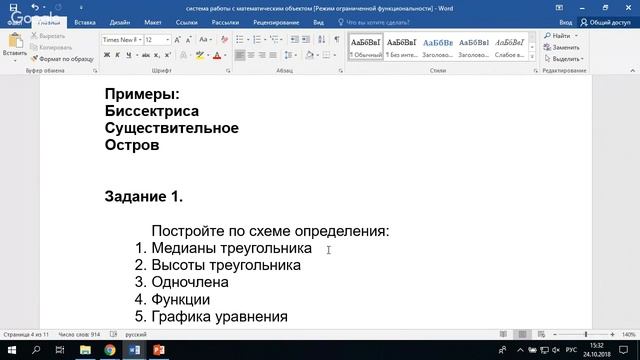Viewport: 640px width, 360px height.
Task: Save the document with the floppy disk icon
Action: pos(13,7)
